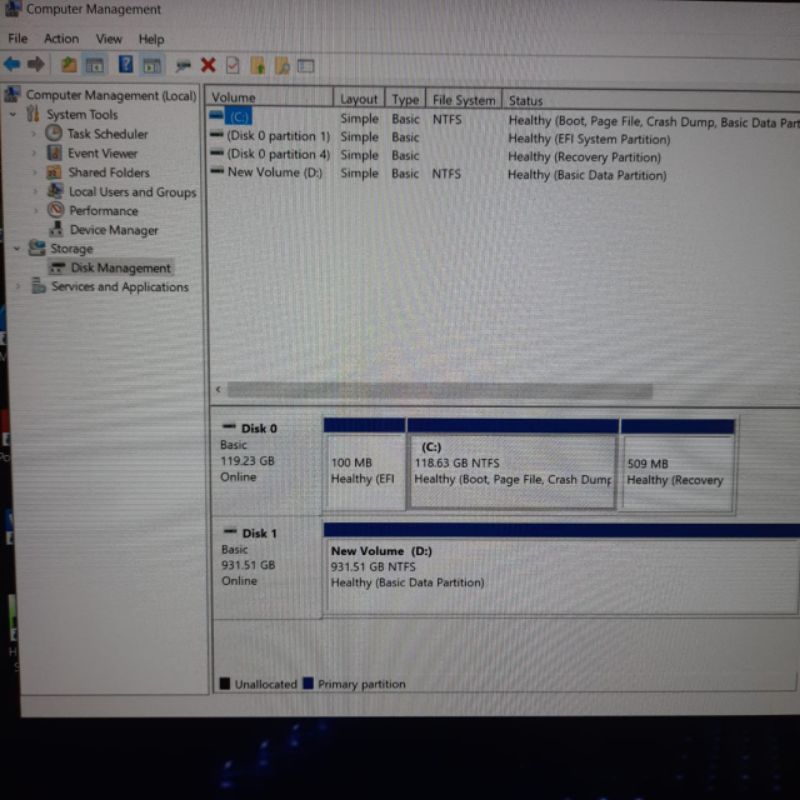800x800 pixels.
Task: Open the View menu
Action: tap(108, 39)
